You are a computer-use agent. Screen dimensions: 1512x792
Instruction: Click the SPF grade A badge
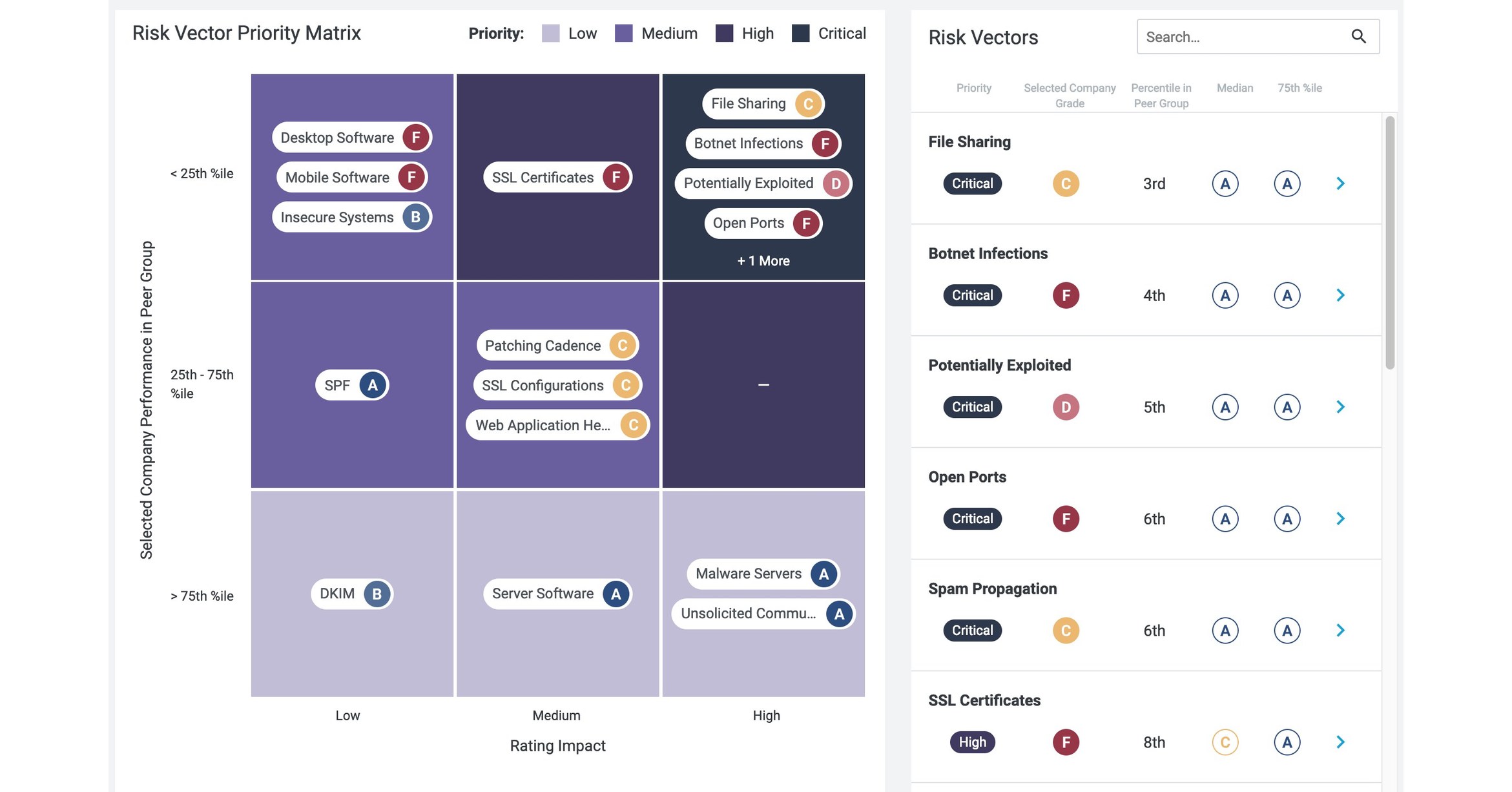coord(372,386)
